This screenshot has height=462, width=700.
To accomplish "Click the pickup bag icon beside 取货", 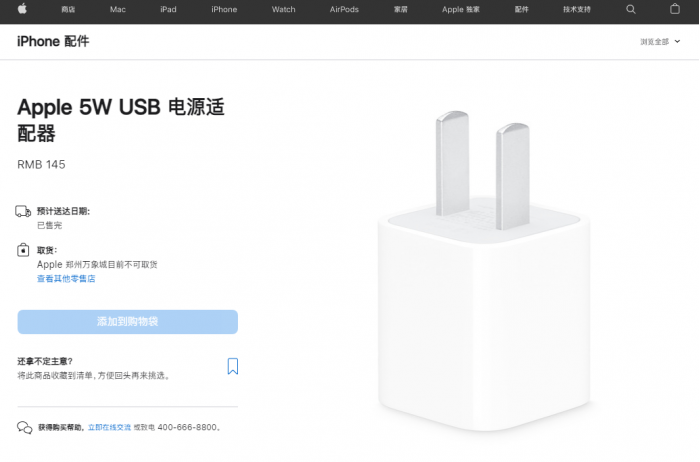I will (x=23, y=250).
